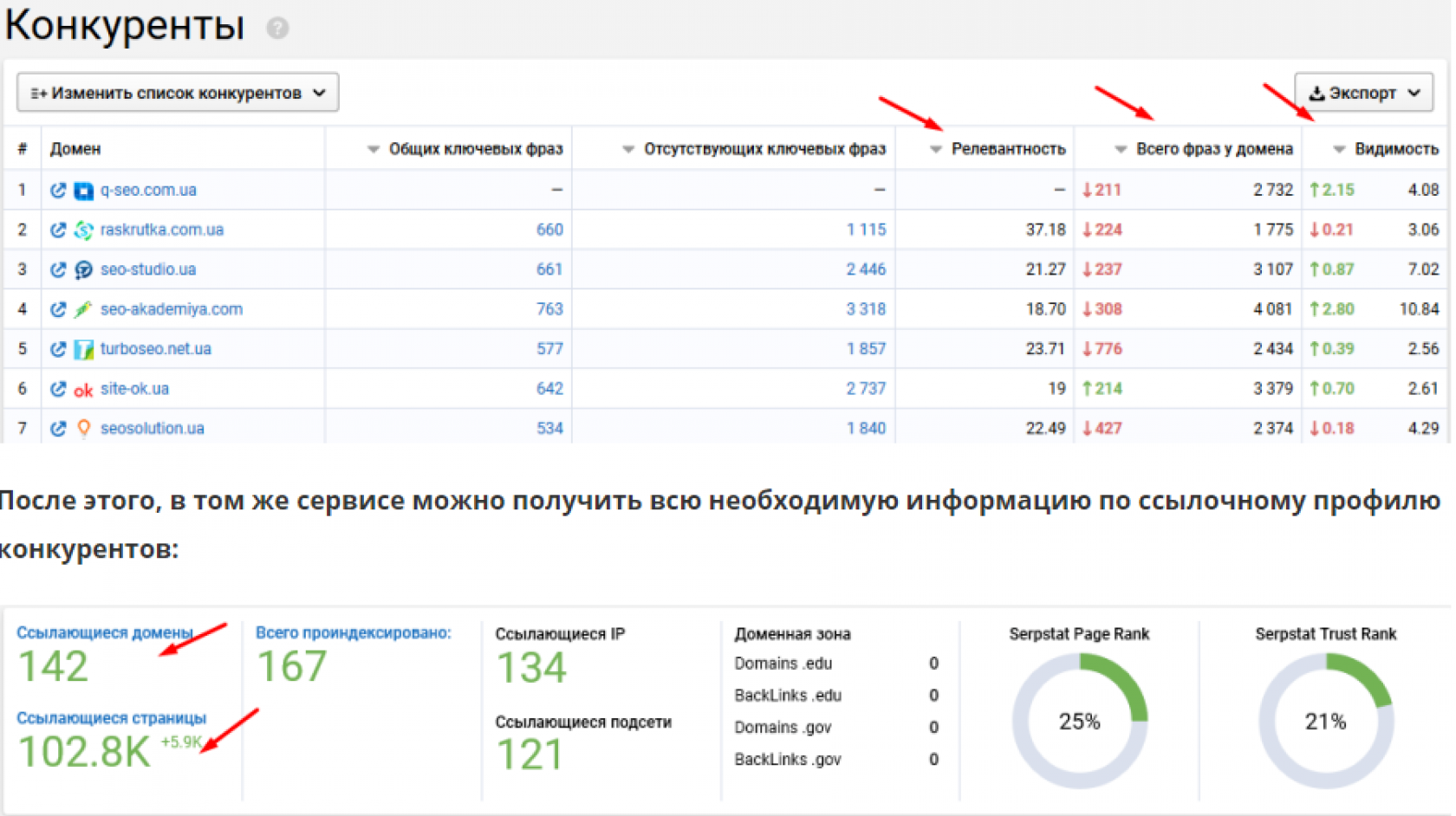Click the turboseo.net.ua favicon icon
This screenshot has width=1456, height=816.
(83, 349)
